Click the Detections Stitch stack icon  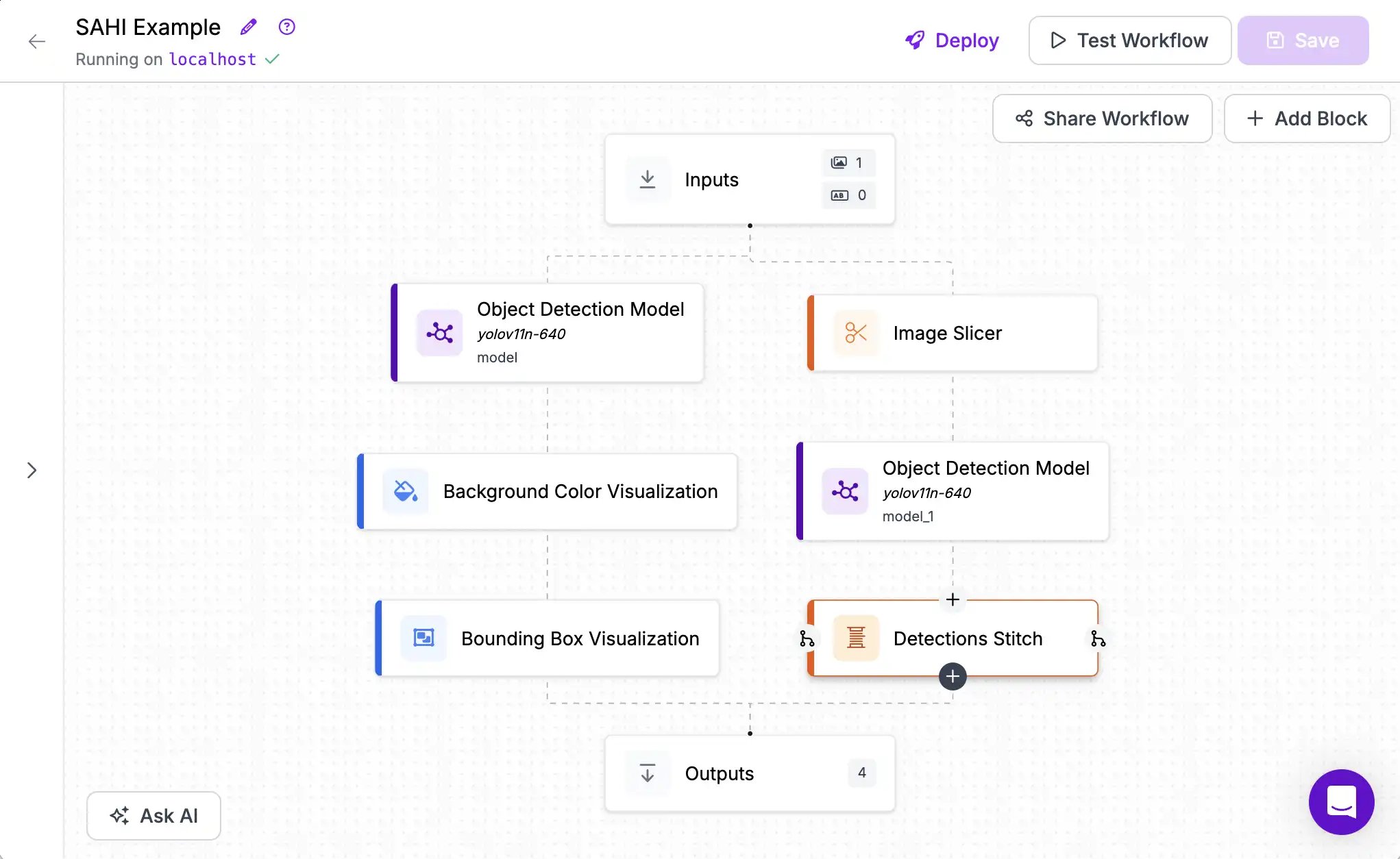pos(856,638)
